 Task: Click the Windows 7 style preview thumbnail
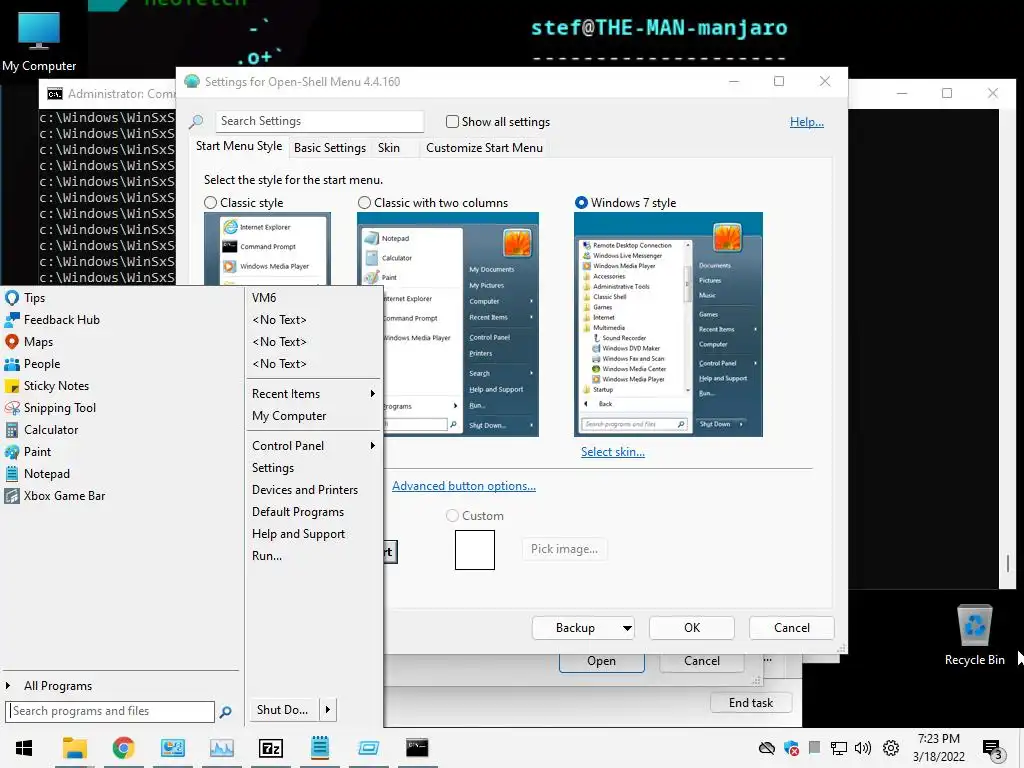point(668,325)
